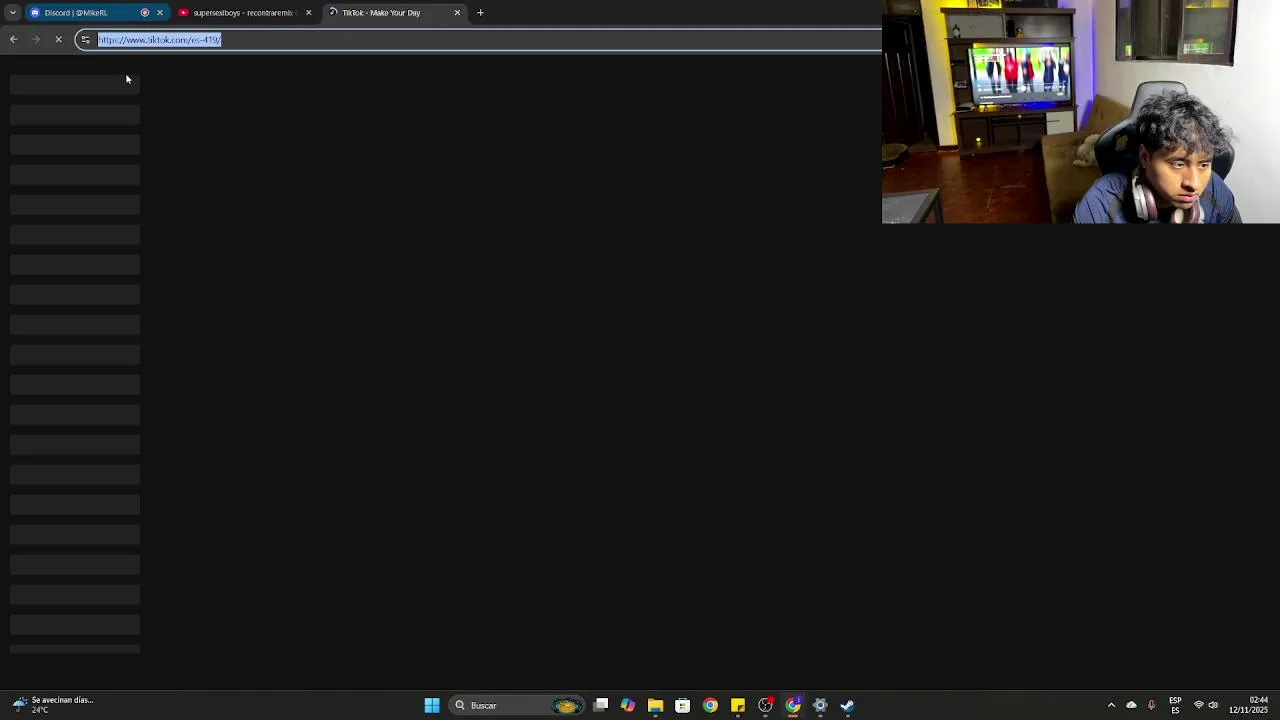
Task: Open the Chrome tab search dropdown arrow
Action: pyautogui.click(x=12, y=13)
